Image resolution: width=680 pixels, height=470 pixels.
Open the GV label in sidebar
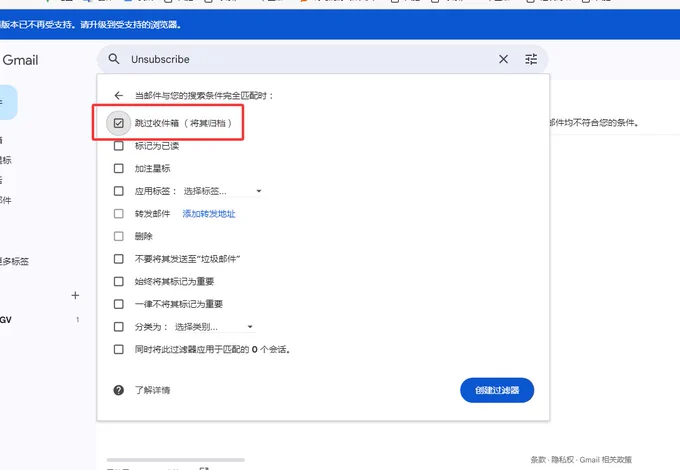point(6,320)
